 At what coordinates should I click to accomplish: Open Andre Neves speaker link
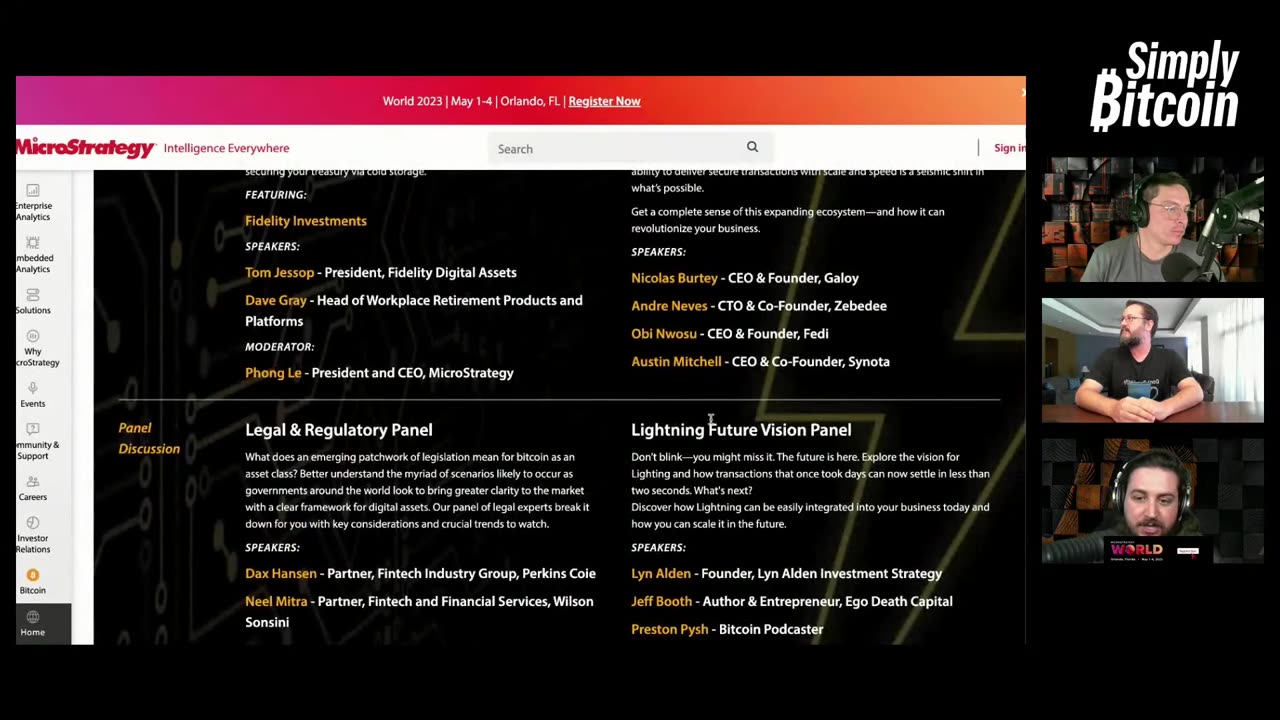[669, 306]
